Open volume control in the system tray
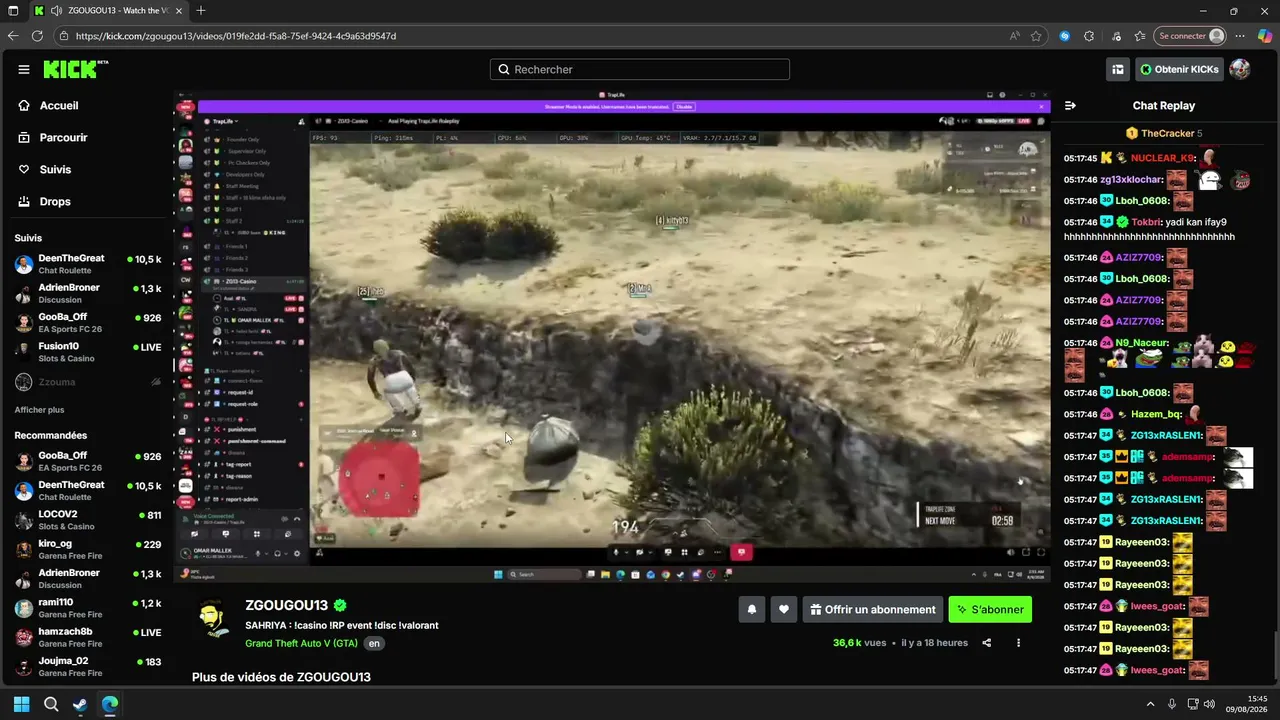 (x=1209, y=704)
